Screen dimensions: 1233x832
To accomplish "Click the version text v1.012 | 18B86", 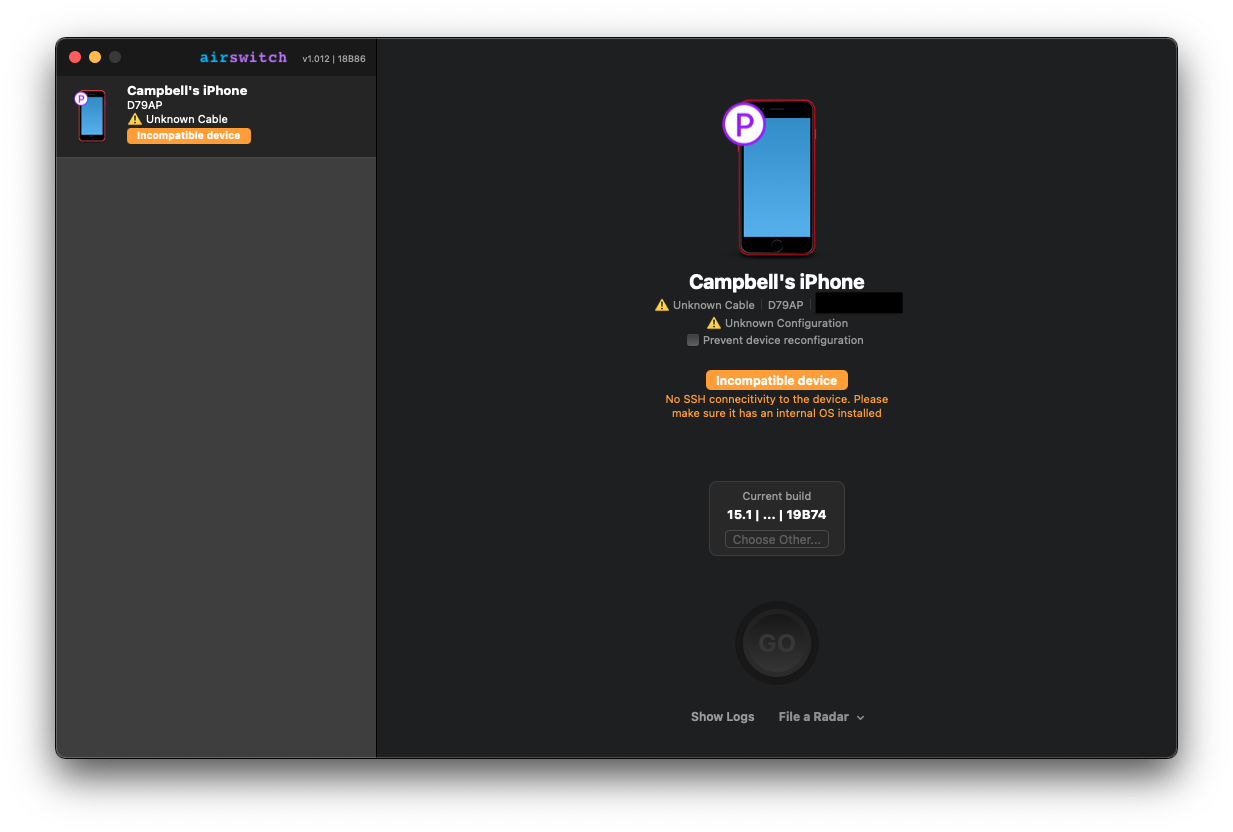I will coord(334,59).
